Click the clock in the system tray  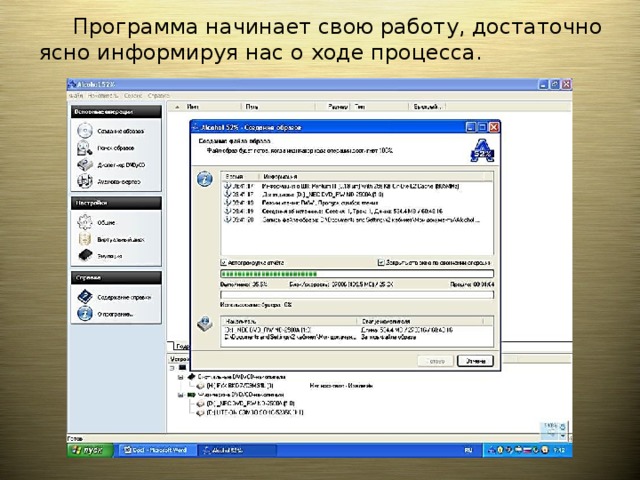click(559, 450)
